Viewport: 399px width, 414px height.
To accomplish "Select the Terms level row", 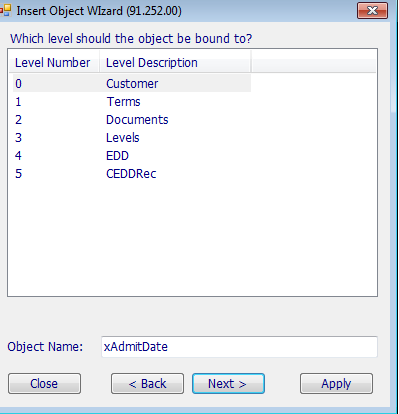I will (132, 101).
